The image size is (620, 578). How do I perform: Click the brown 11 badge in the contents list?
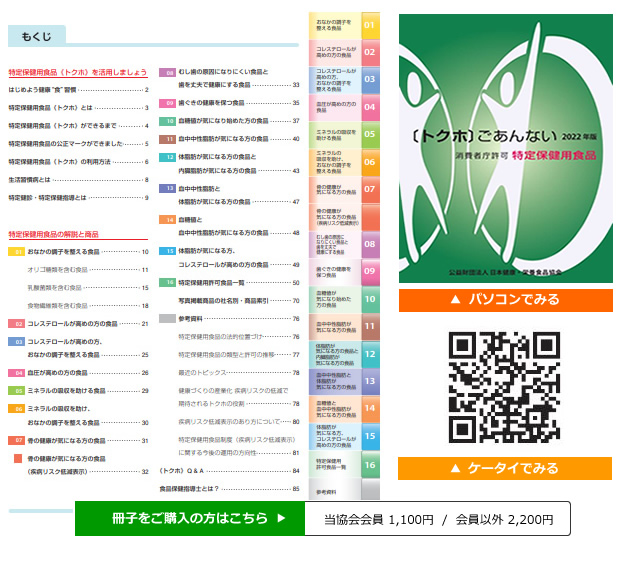click(x=167, y=139)
